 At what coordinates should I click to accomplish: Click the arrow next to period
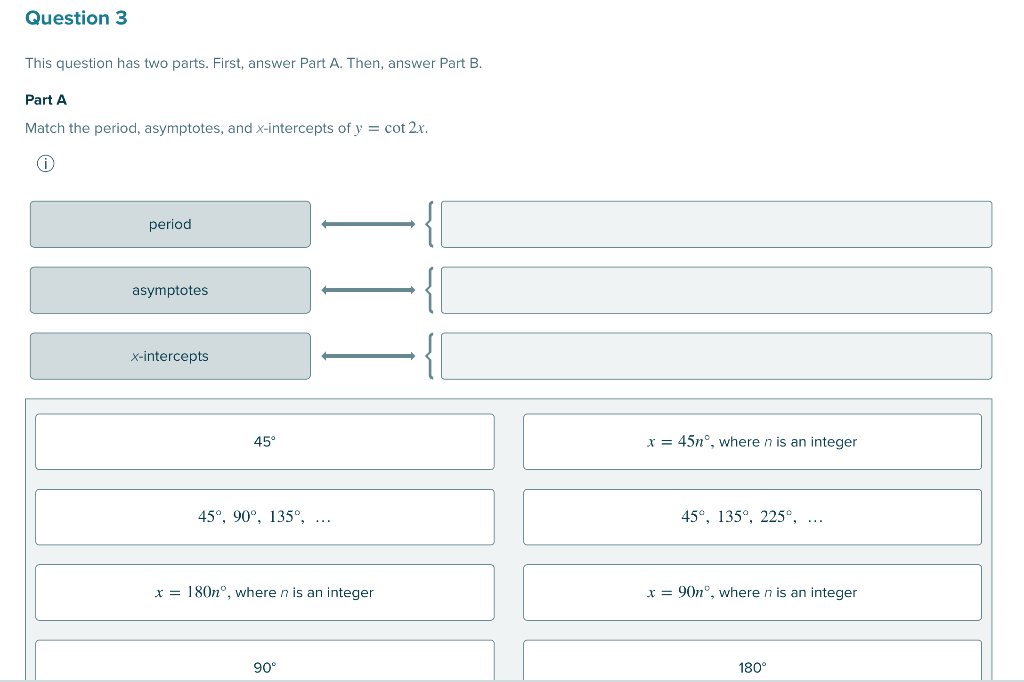[368, 224]
